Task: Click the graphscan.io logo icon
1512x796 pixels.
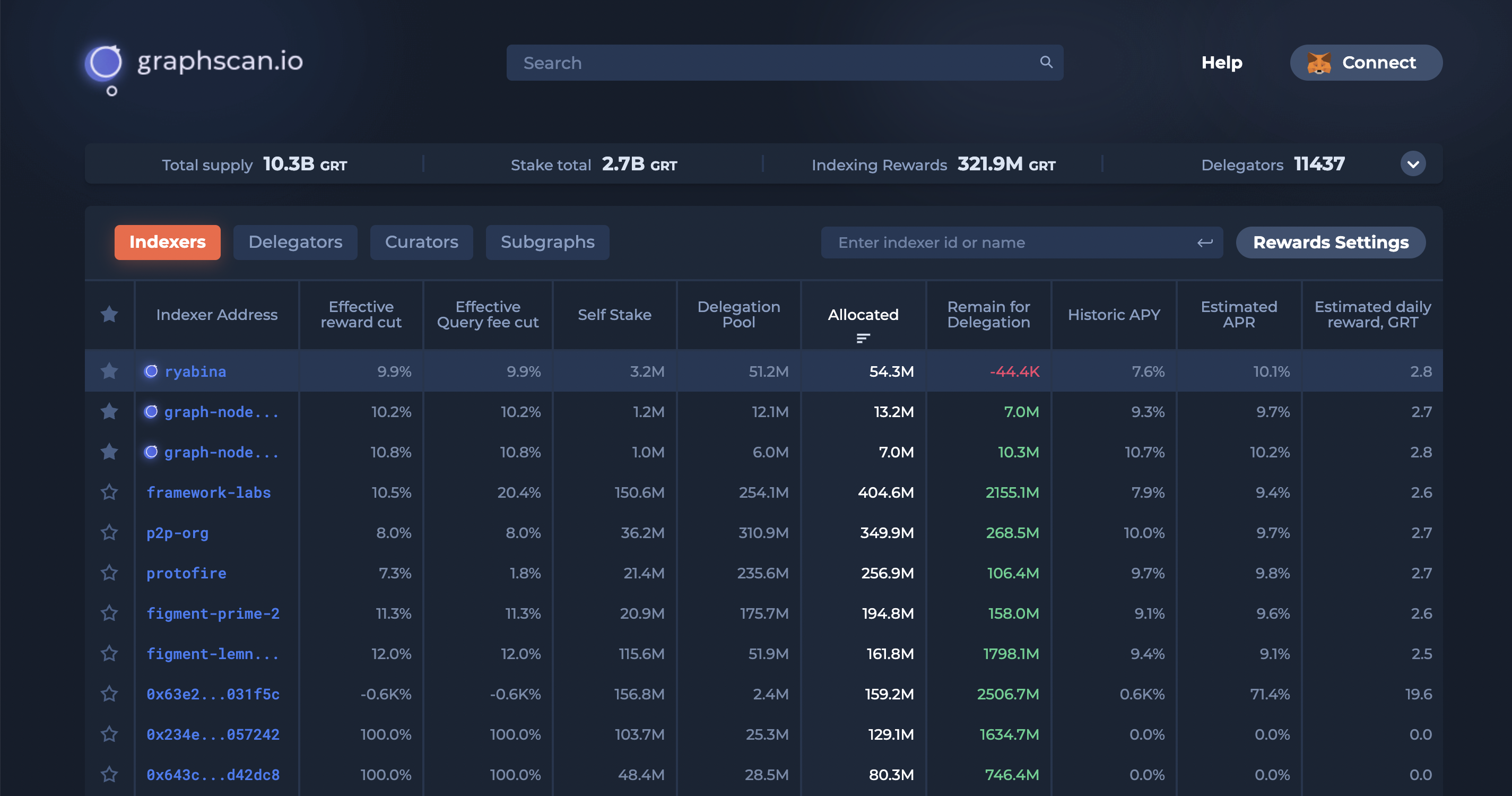Action: (105, 63)
